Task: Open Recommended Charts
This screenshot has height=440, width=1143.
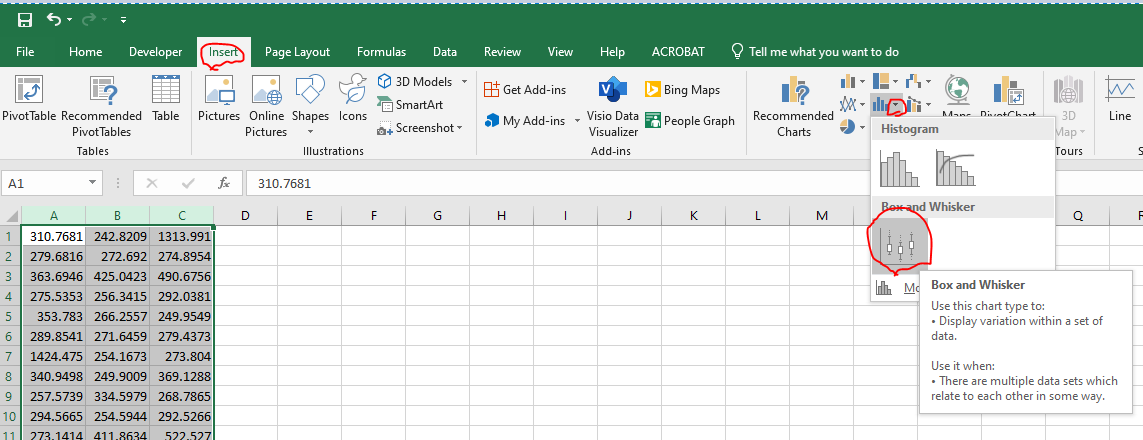Action: tap(794, 106)
